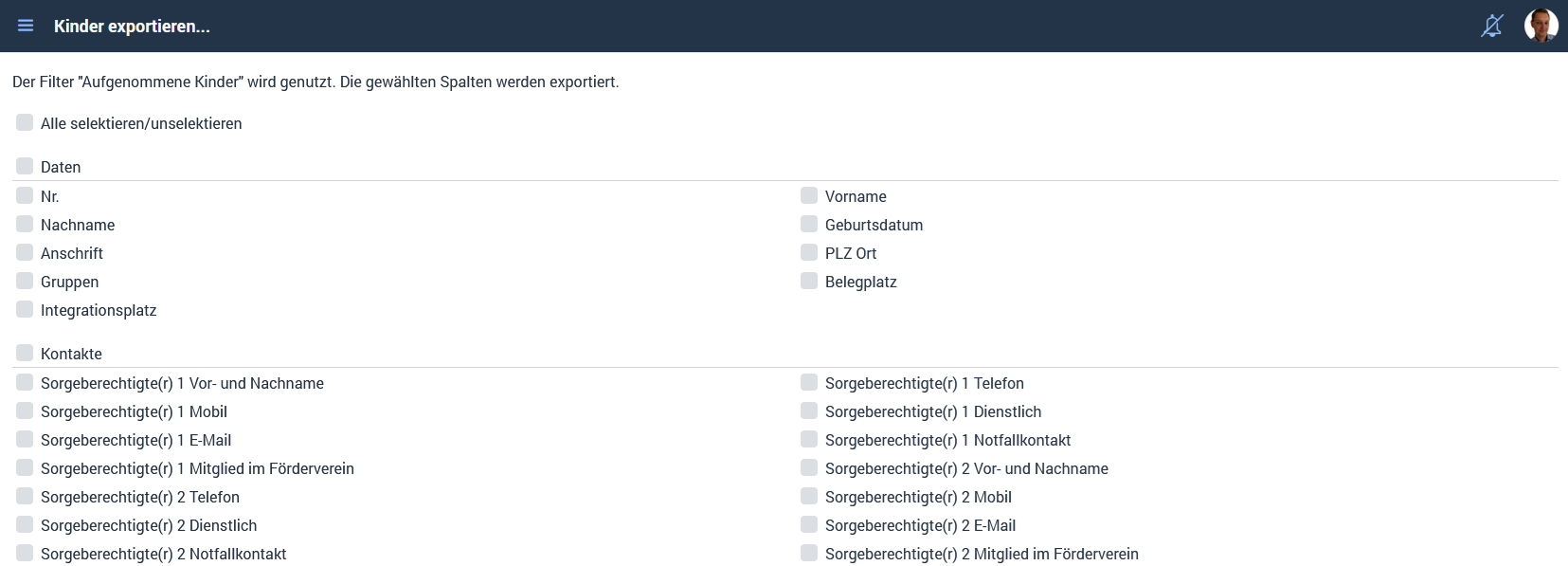Click the muted notifications bell icon
Viewport: 1568px width, 566px height.
pyautogui.click(x=1492, y=26)
